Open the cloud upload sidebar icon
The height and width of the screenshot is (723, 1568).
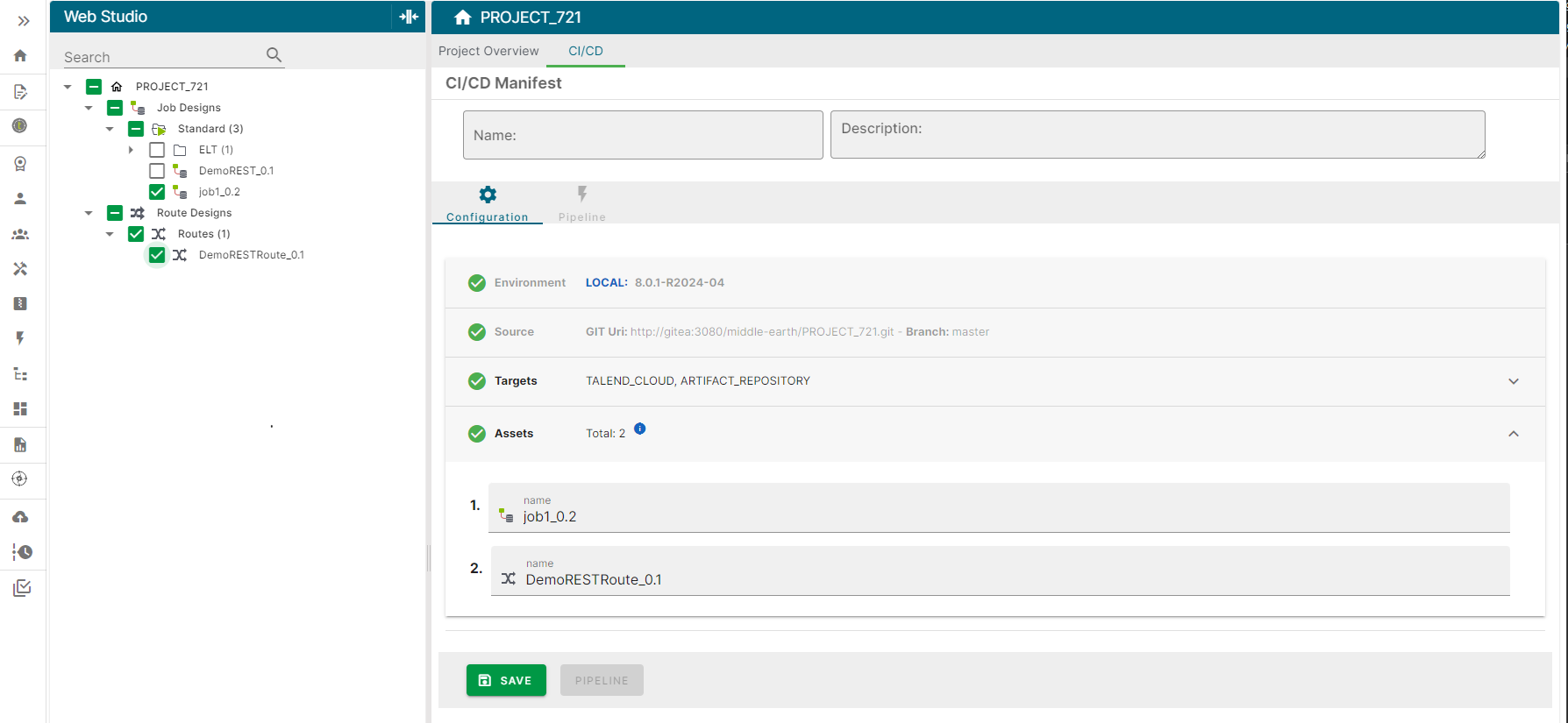[x=20, y=517]
